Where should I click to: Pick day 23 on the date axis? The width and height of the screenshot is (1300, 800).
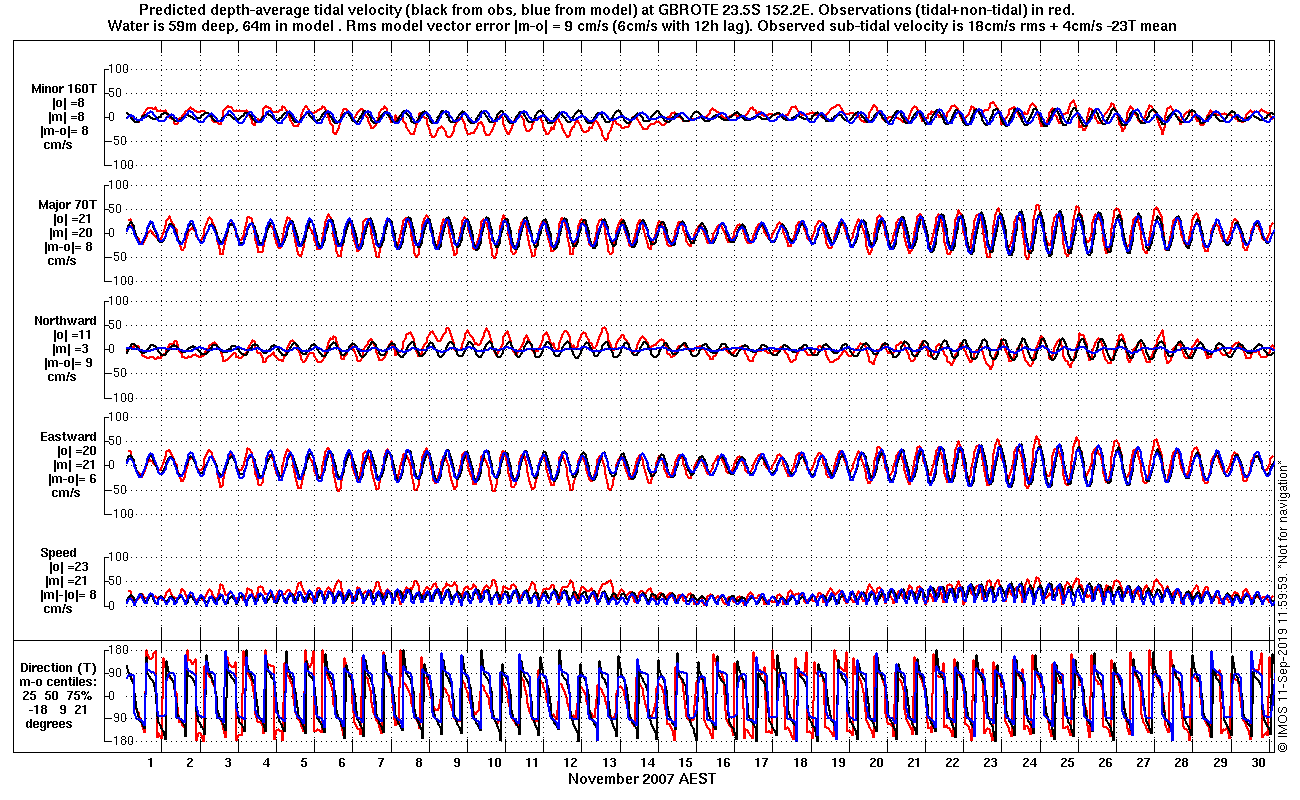tap(990, 763)
